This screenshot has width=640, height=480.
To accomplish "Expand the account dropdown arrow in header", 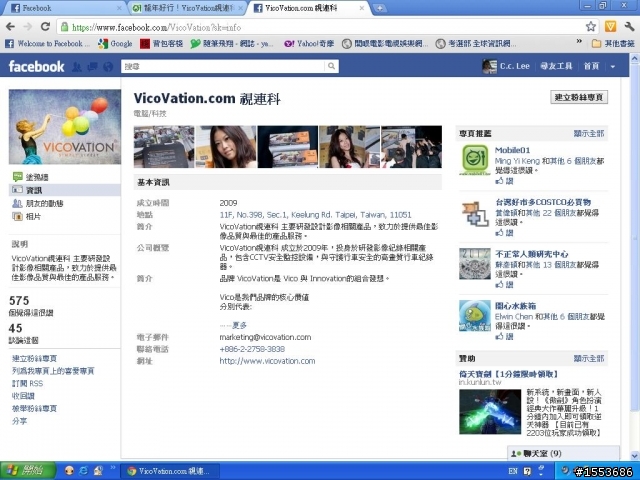I will (613, 67).
